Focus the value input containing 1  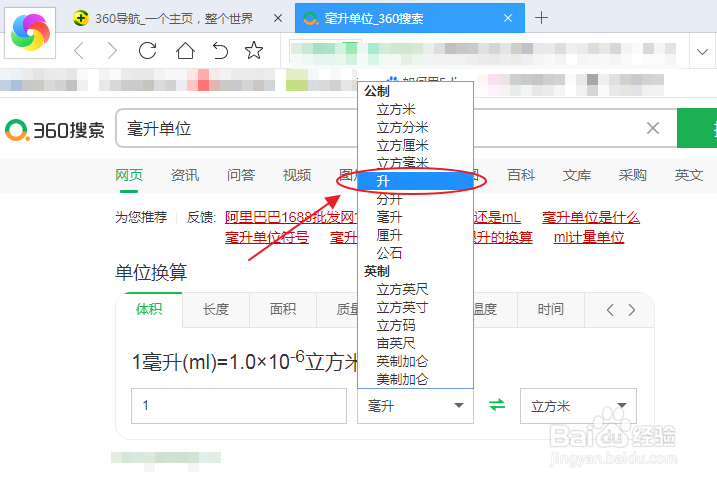pos(239,406)
